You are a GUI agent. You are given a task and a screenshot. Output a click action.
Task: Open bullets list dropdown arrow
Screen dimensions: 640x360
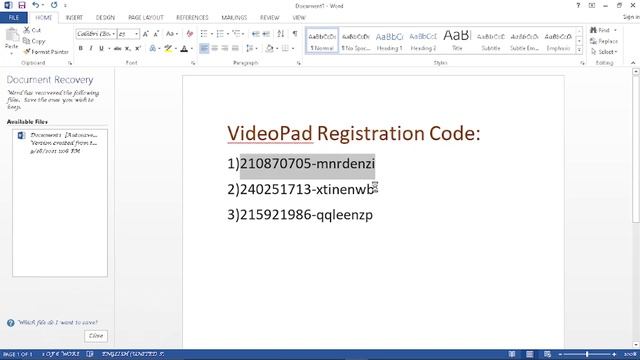(x=212, y=34)
